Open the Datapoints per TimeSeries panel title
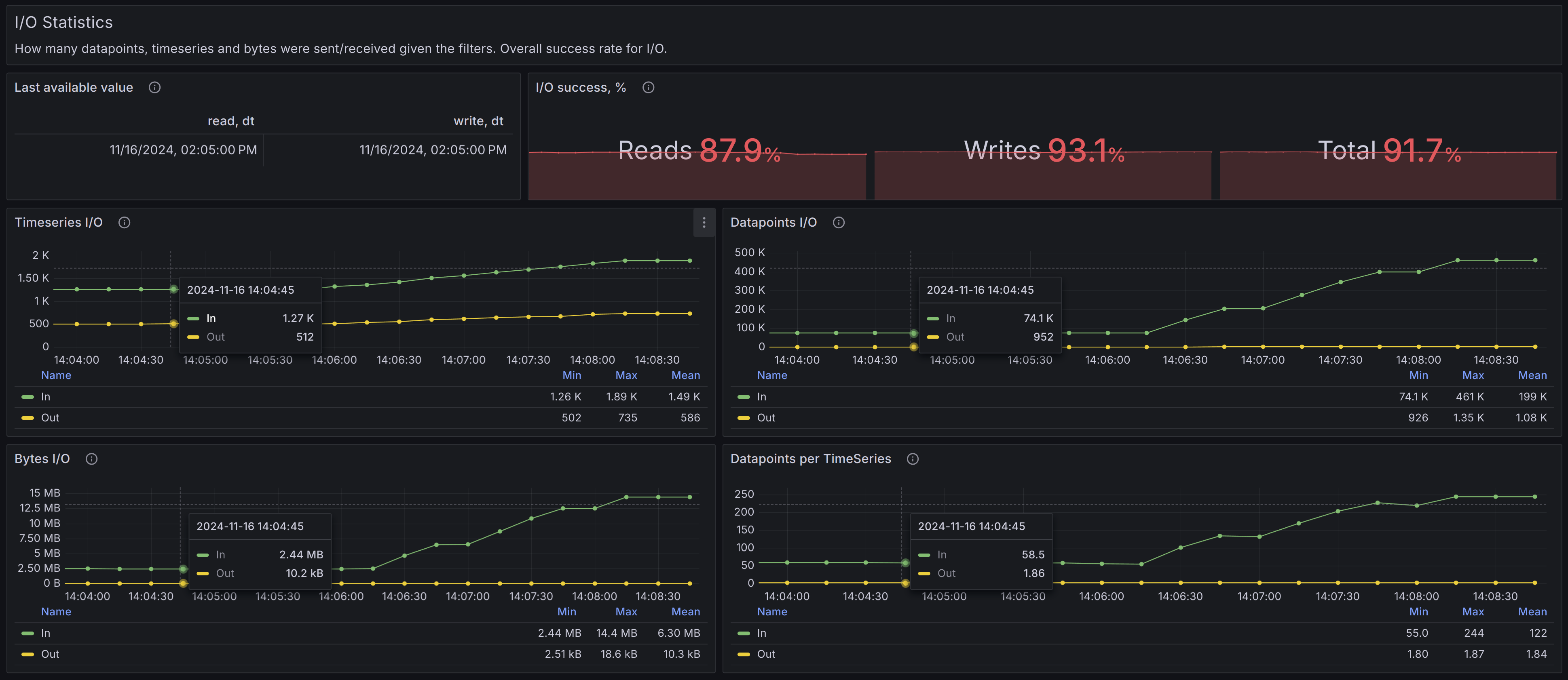Viewport: 1568px width, 680px height. [810, 459]
